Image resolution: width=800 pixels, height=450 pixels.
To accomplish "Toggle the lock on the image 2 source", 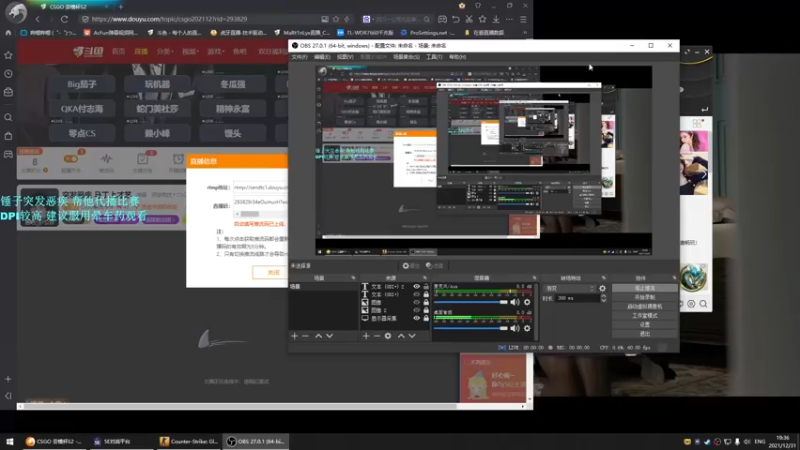I will [426, 310].
